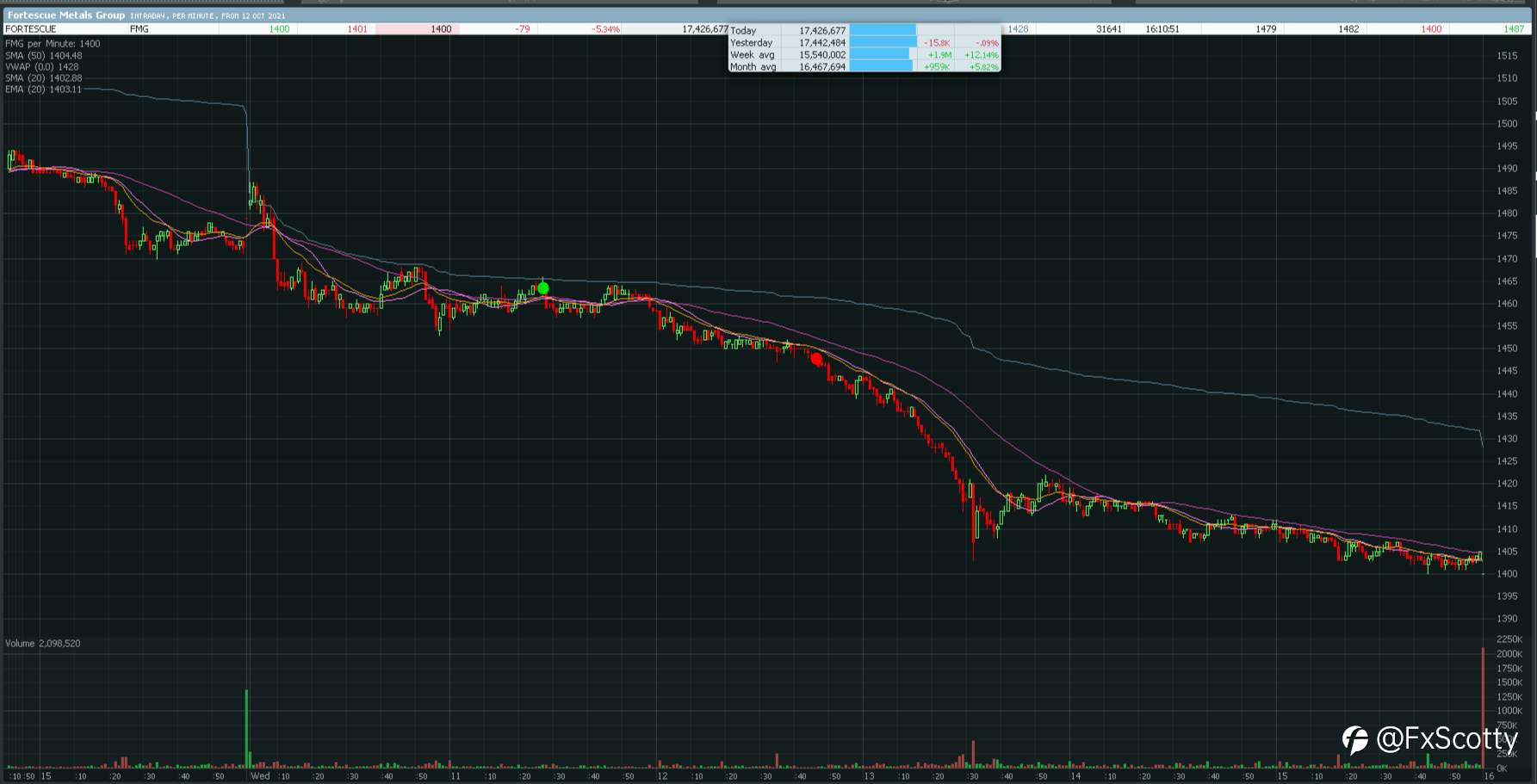Click the 1000K label on volume axis
Viewport: 1537px width, 784px height.
point(1509,711)
